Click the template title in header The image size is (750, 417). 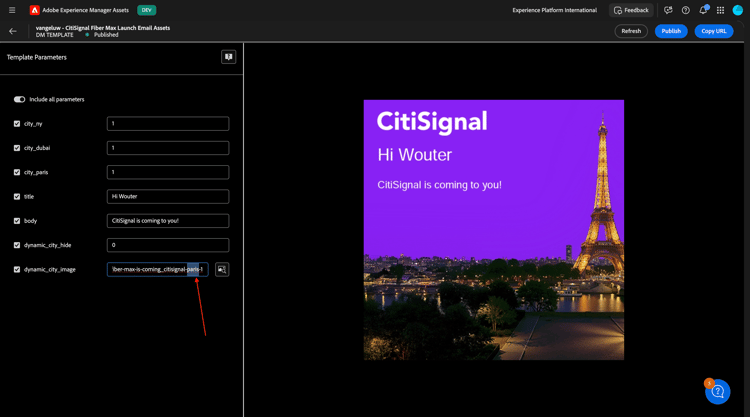[x=103, y=28]
